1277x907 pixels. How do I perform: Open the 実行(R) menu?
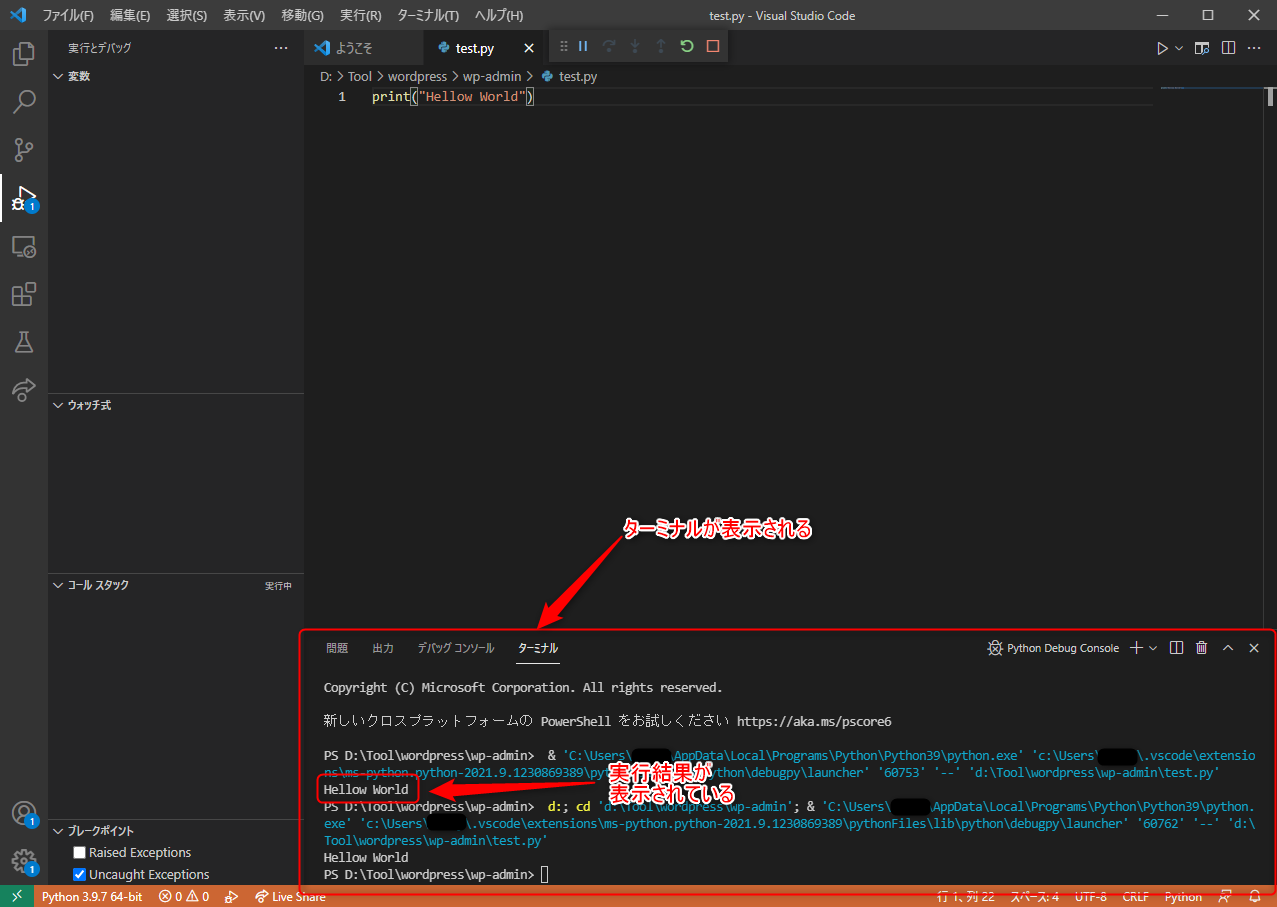point(360,16)
